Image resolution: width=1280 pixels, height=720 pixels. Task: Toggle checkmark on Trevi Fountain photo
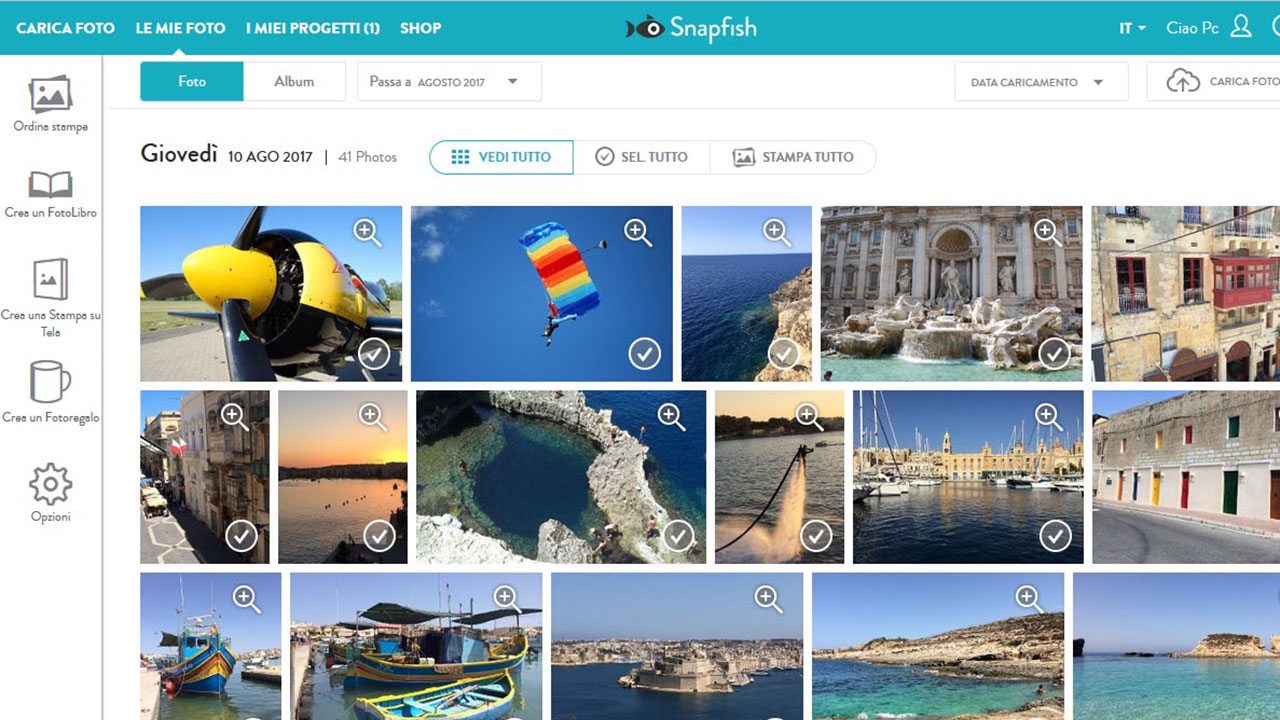click(1054, 354)
